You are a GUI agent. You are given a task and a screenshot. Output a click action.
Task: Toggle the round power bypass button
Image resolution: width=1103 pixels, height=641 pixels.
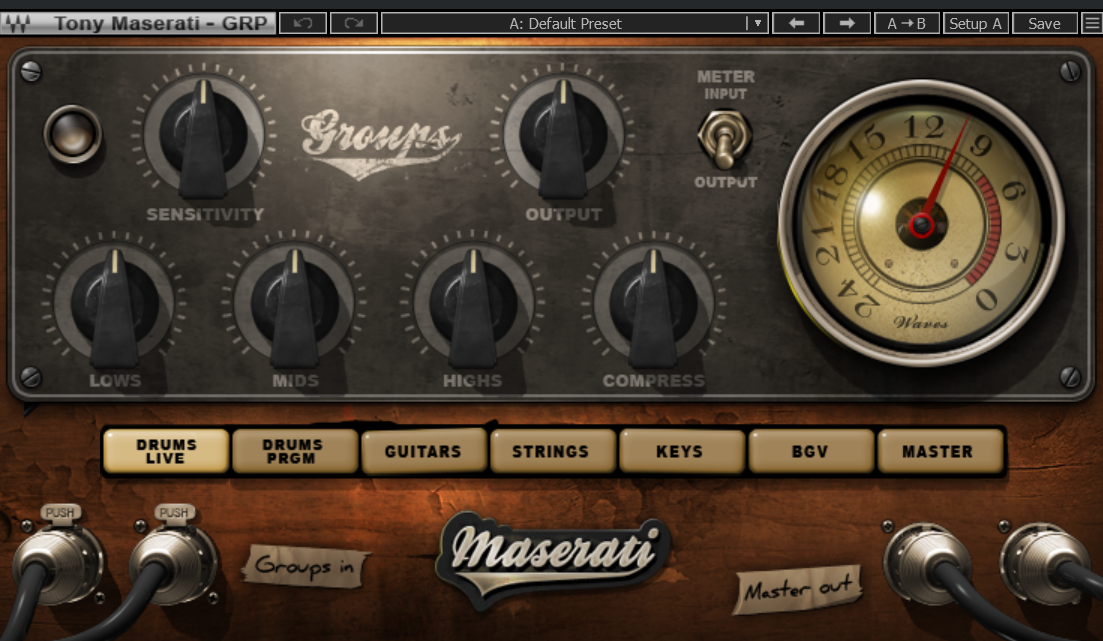click(x=72, y=134)
